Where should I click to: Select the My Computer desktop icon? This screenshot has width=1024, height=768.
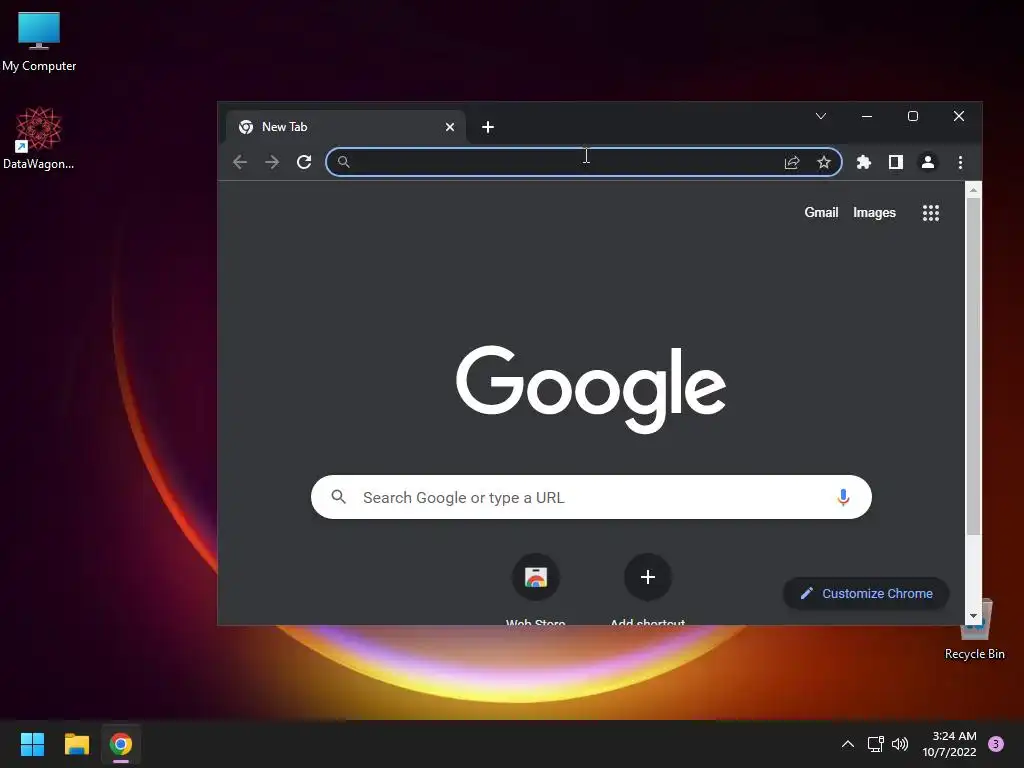tap(39, 42)
